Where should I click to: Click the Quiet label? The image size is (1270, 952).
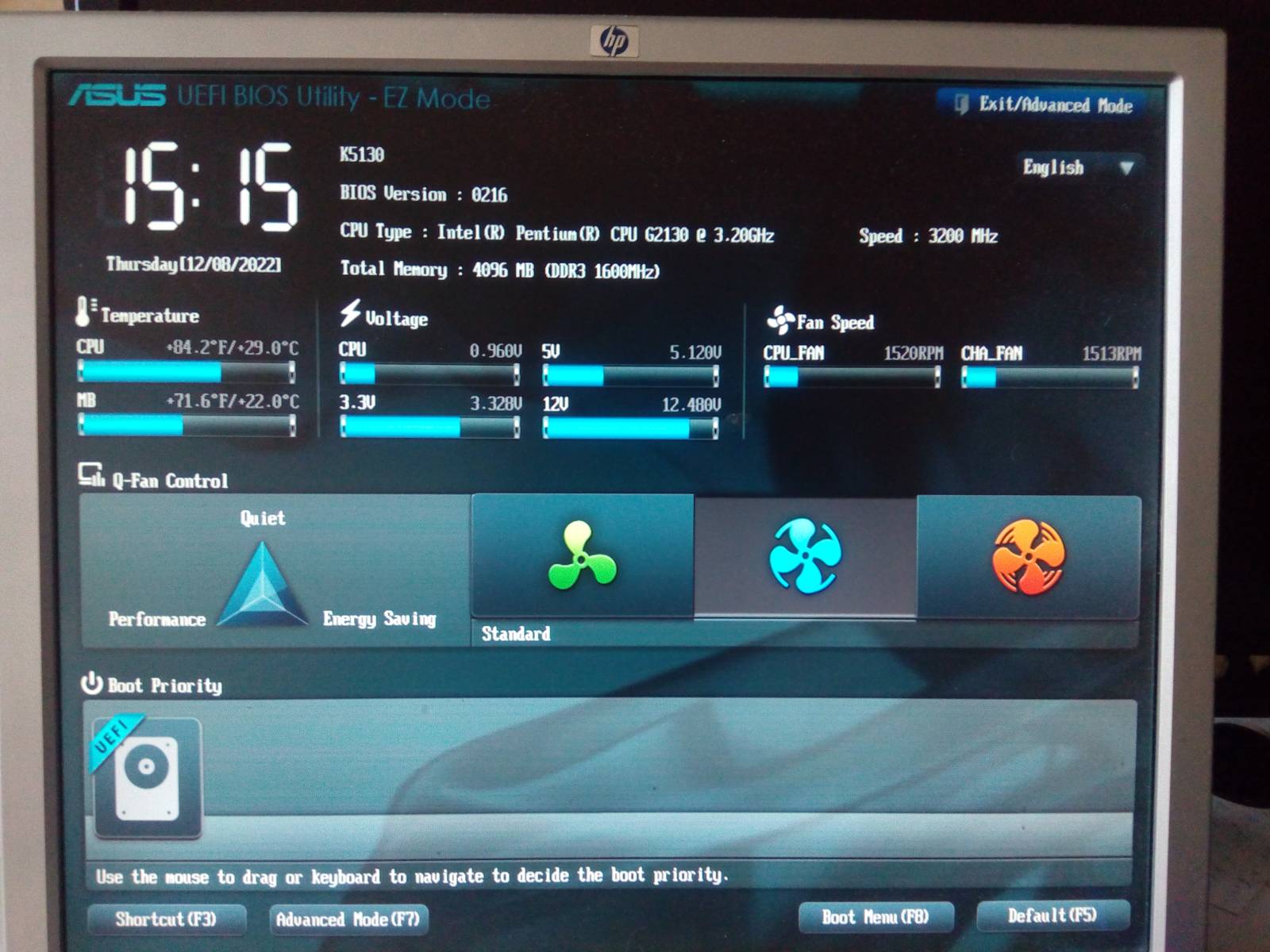coord(263,518)
